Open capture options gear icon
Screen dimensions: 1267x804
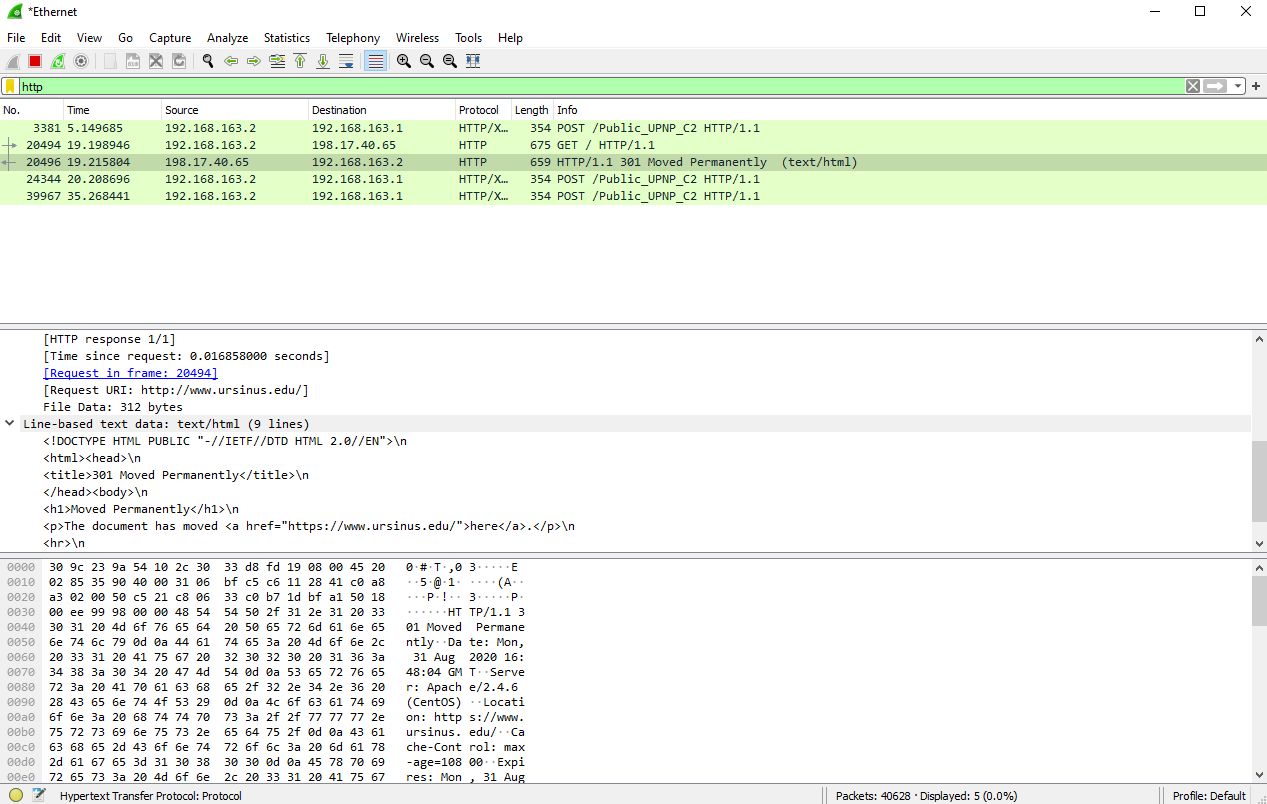81,61
